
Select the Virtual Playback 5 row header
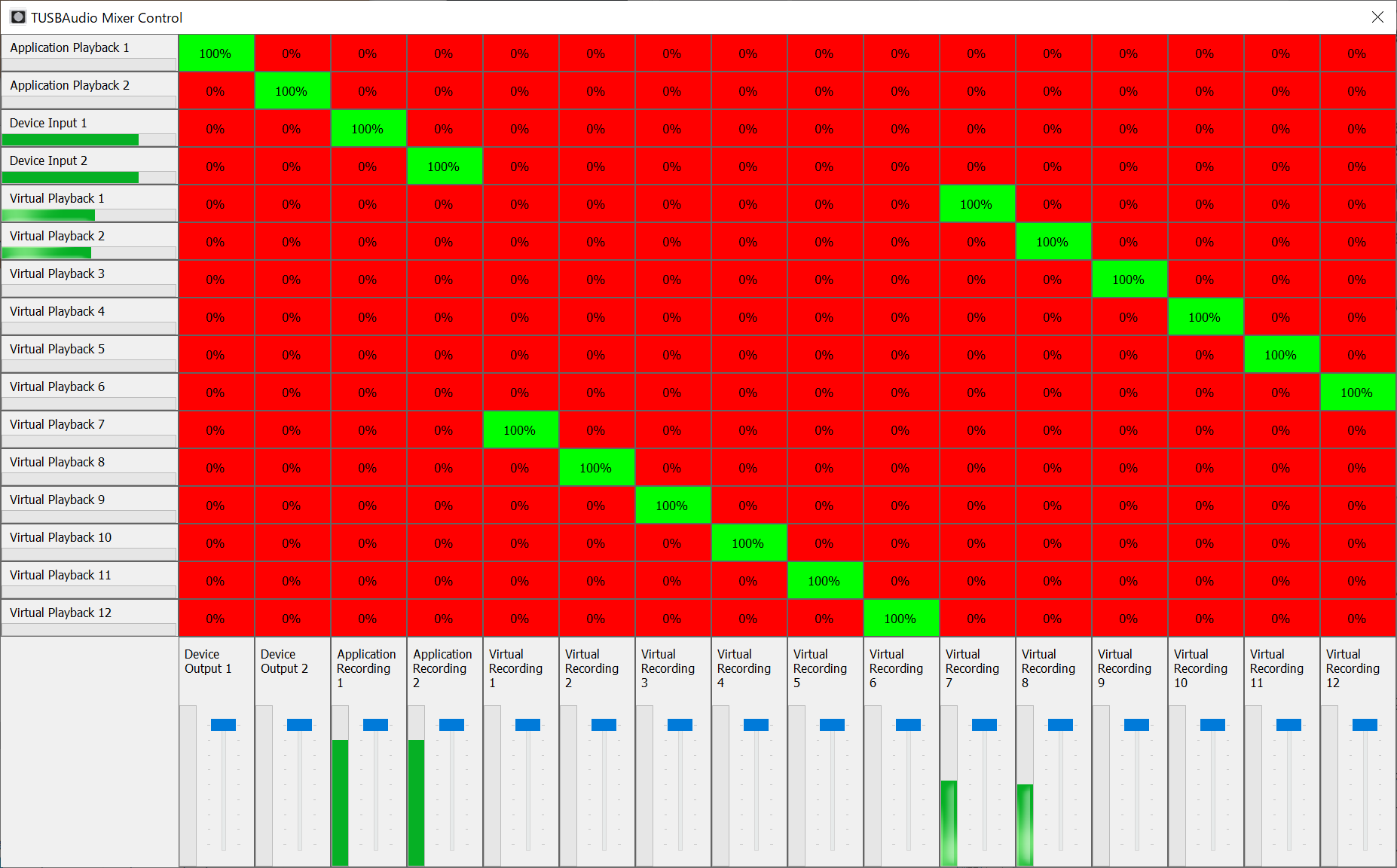[x=89, y=354]
